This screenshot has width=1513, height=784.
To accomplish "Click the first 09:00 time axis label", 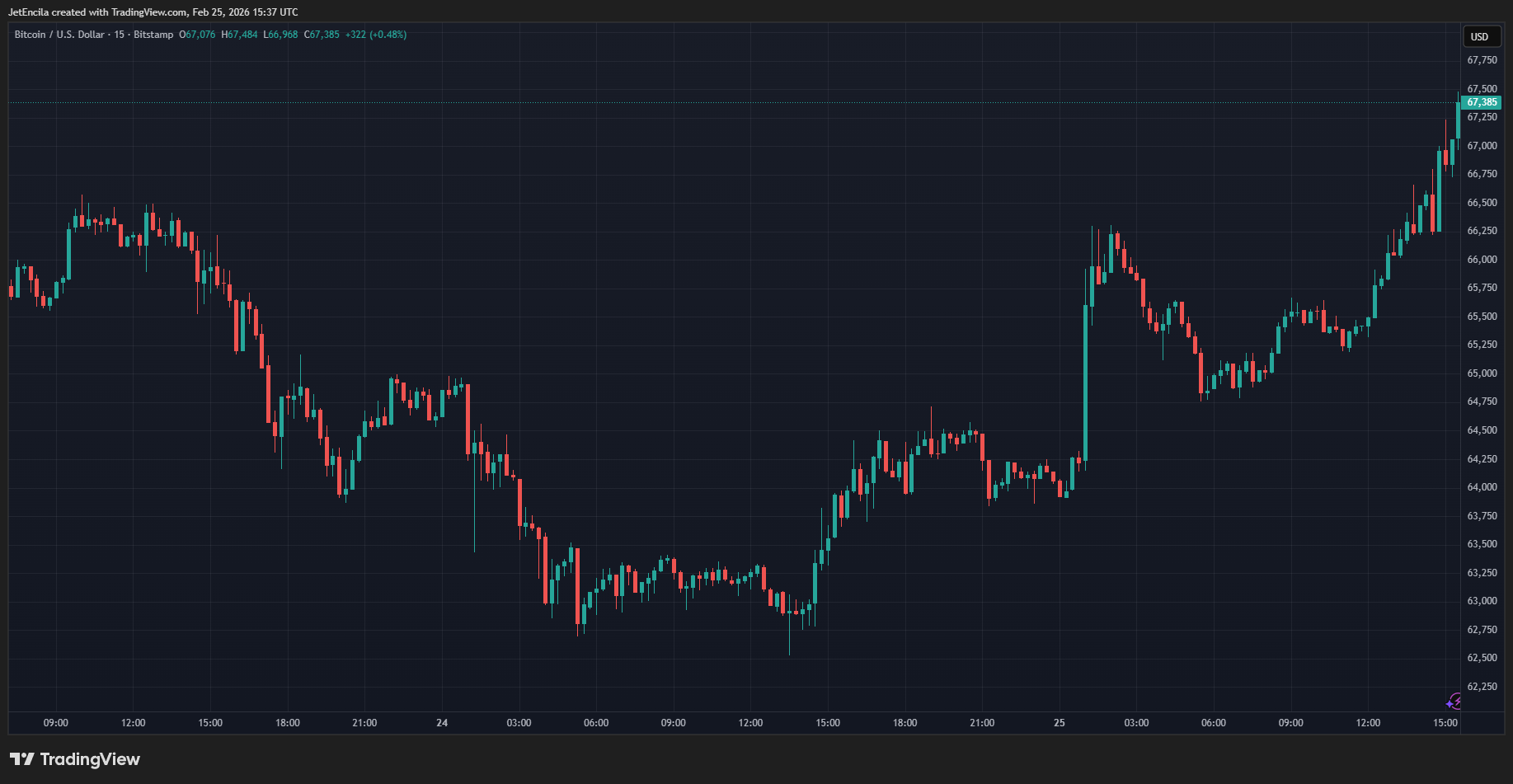I will [x=56, y=723].
